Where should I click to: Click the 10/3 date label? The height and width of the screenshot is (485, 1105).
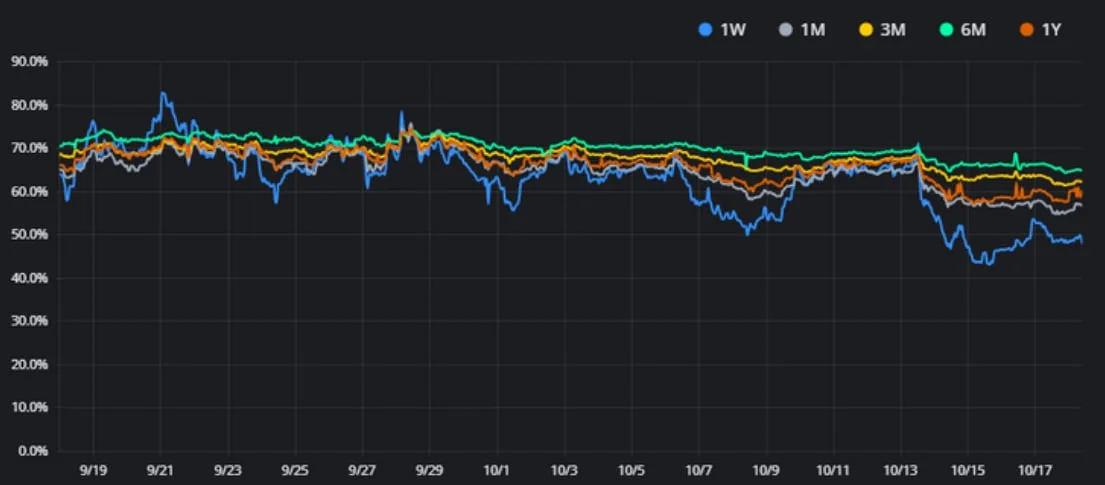[x=564, y=469]
